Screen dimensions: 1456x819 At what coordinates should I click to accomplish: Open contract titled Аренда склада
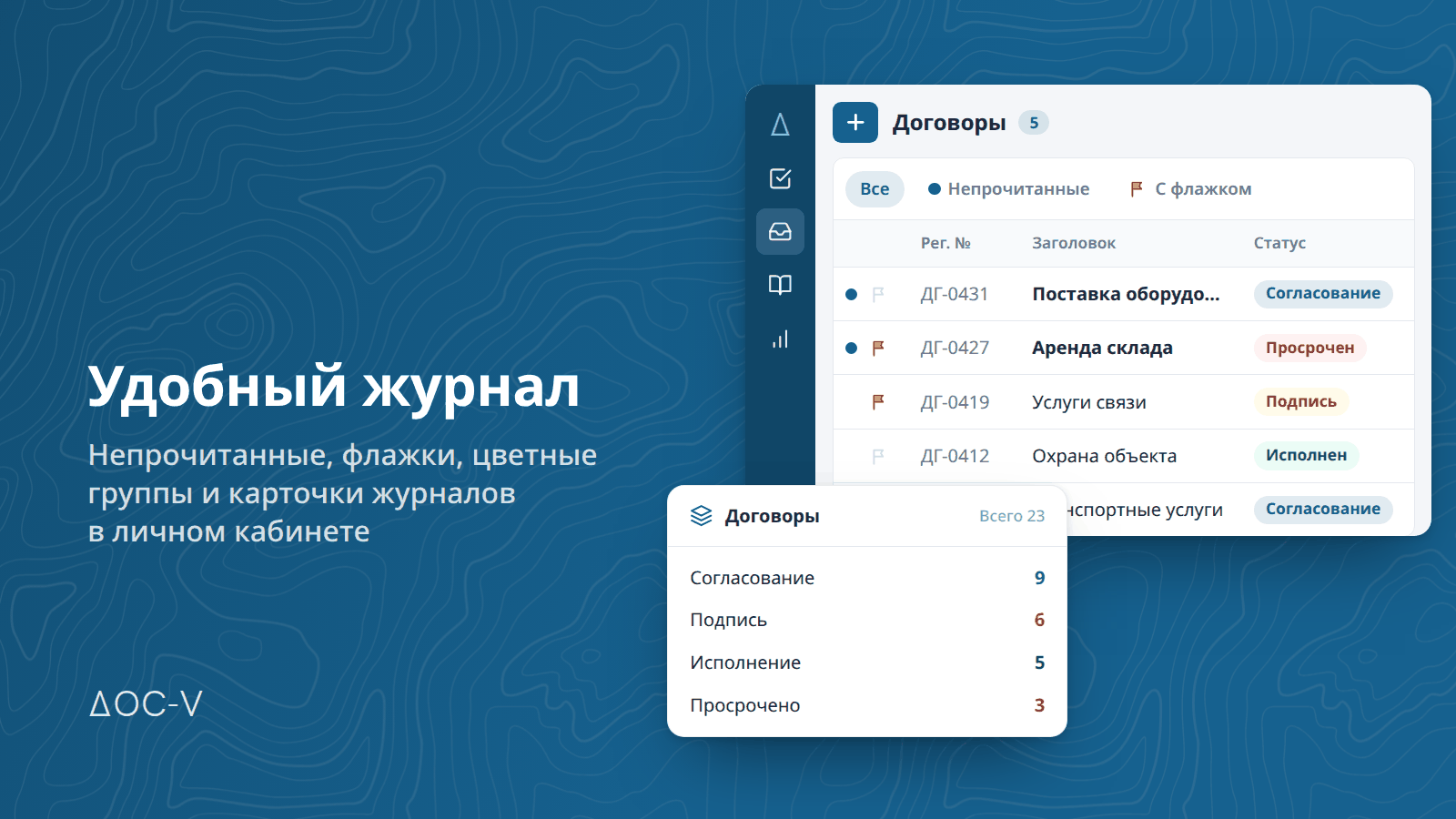pyautogui.click(x=1102, y=348)
